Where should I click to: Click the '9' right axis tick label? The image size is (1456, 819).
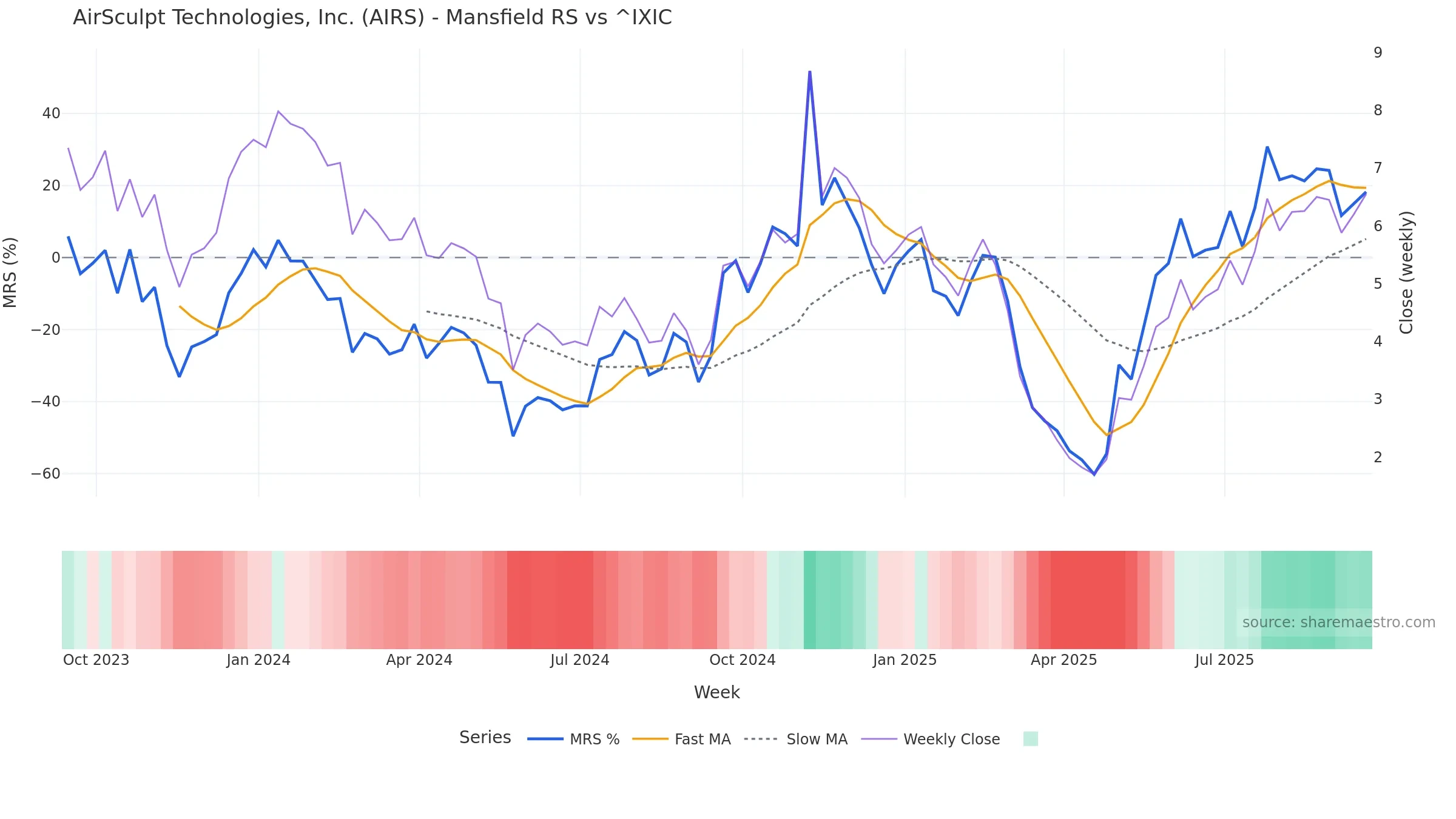point(1378,53)
